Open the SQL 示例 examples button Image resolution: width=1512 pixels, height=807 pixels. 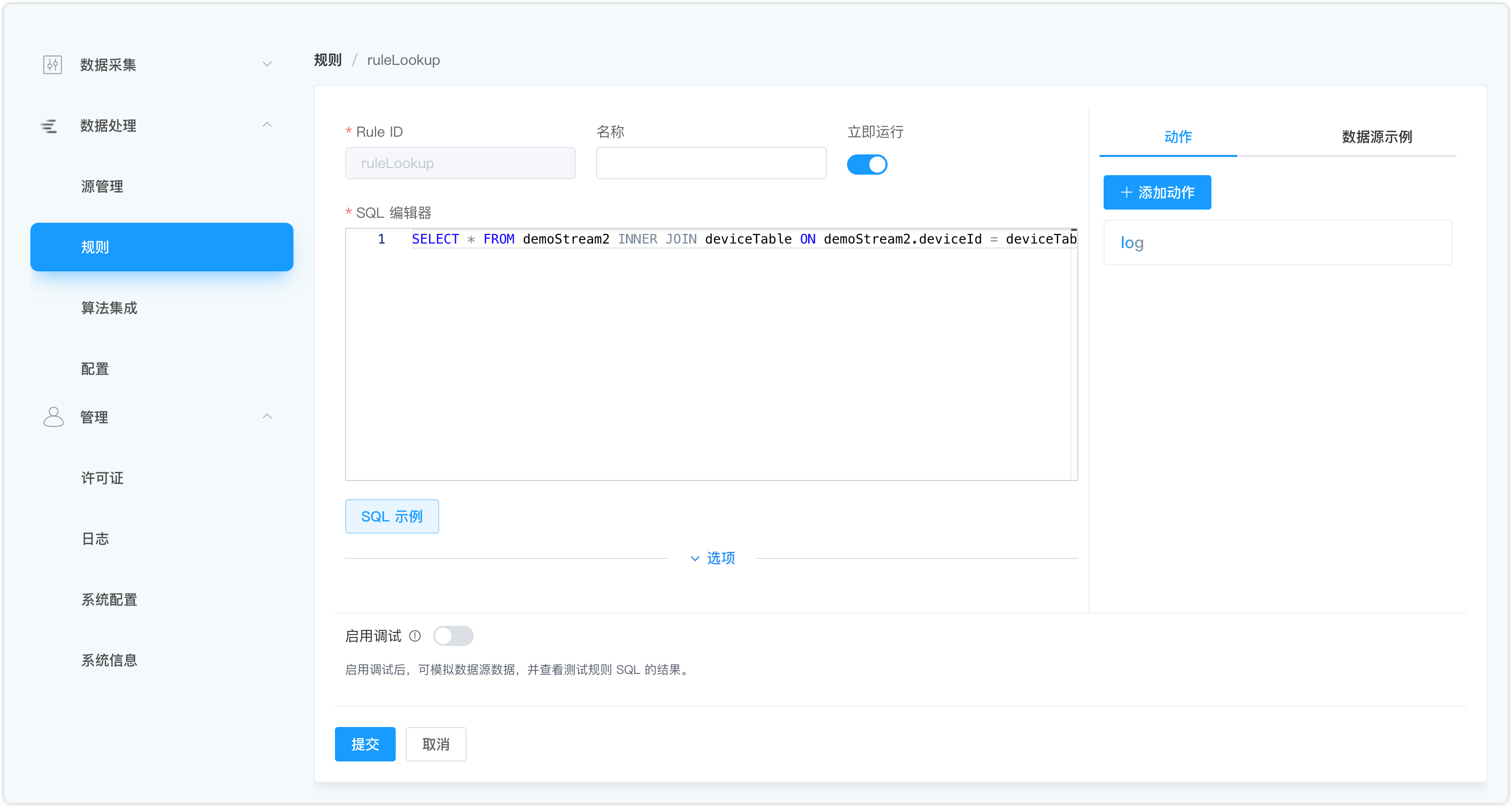click(392, 516)
